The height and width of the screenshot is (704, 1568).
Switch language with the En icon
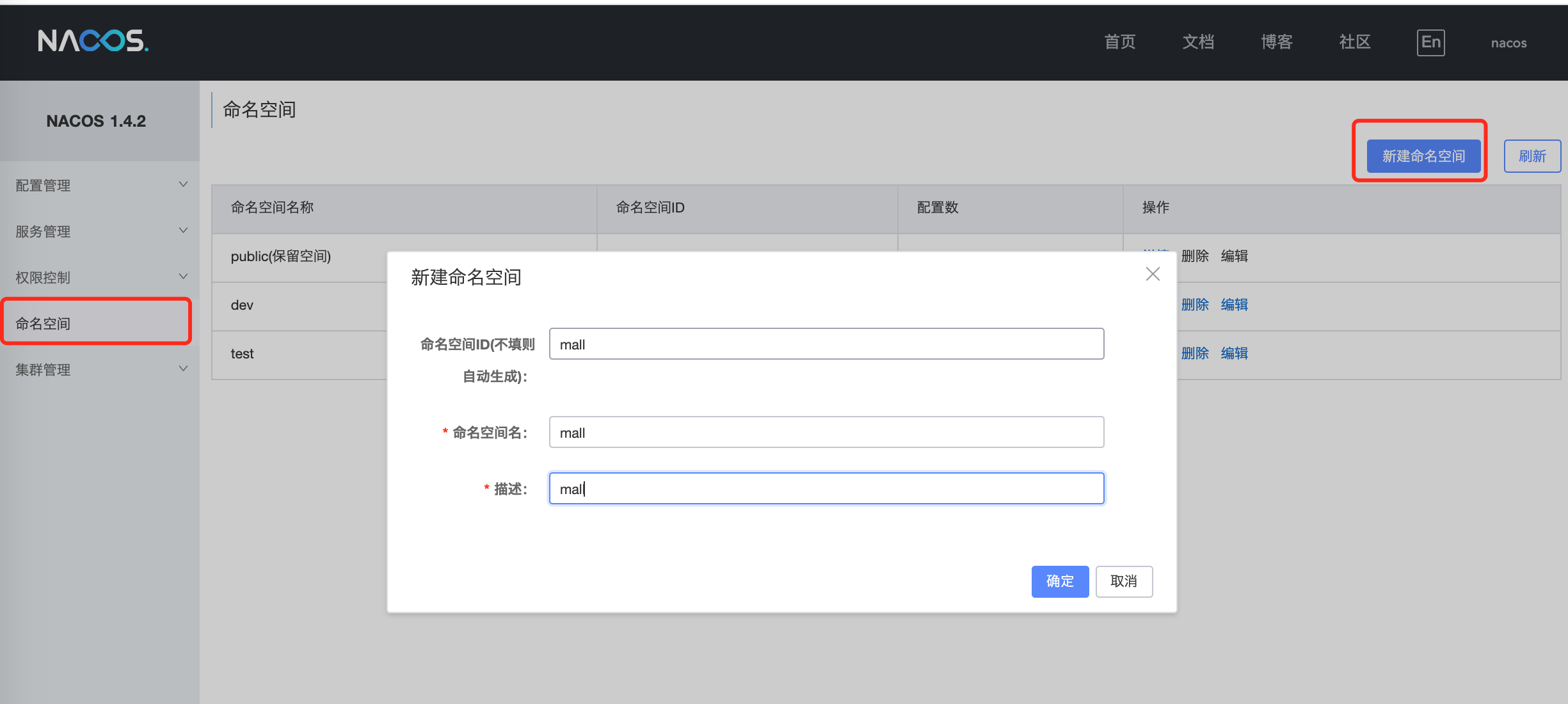(1430, 42)
